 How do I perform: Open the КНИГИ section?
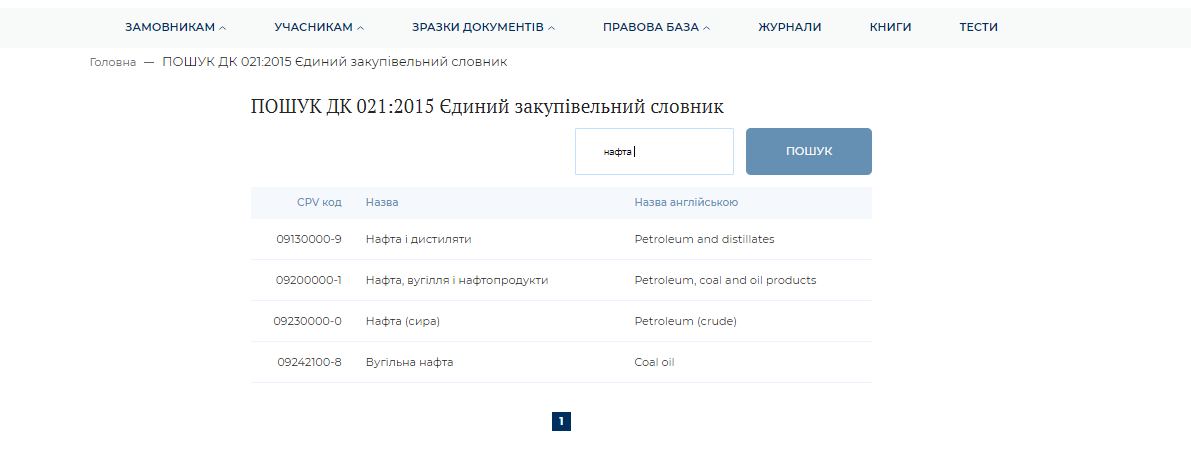click(890, 27)
